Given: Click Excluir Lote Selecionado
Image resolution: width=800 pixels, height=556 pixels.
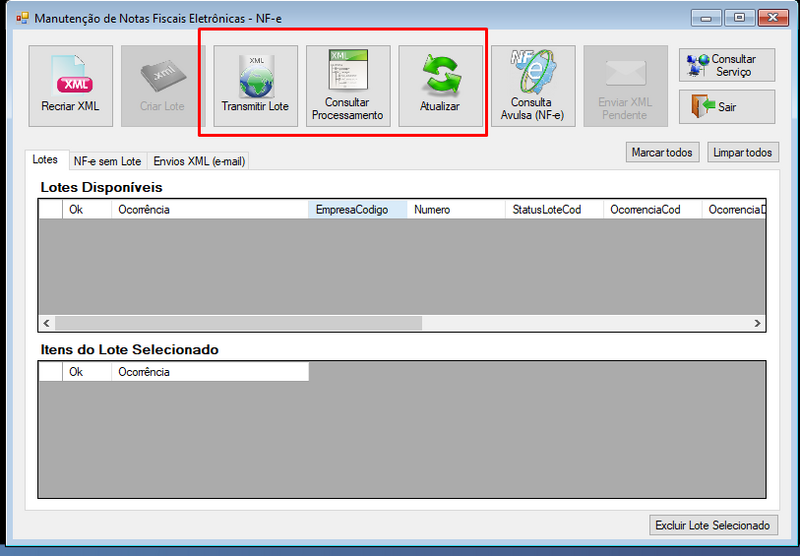Looking at the screenshot, I should point(713,525).
